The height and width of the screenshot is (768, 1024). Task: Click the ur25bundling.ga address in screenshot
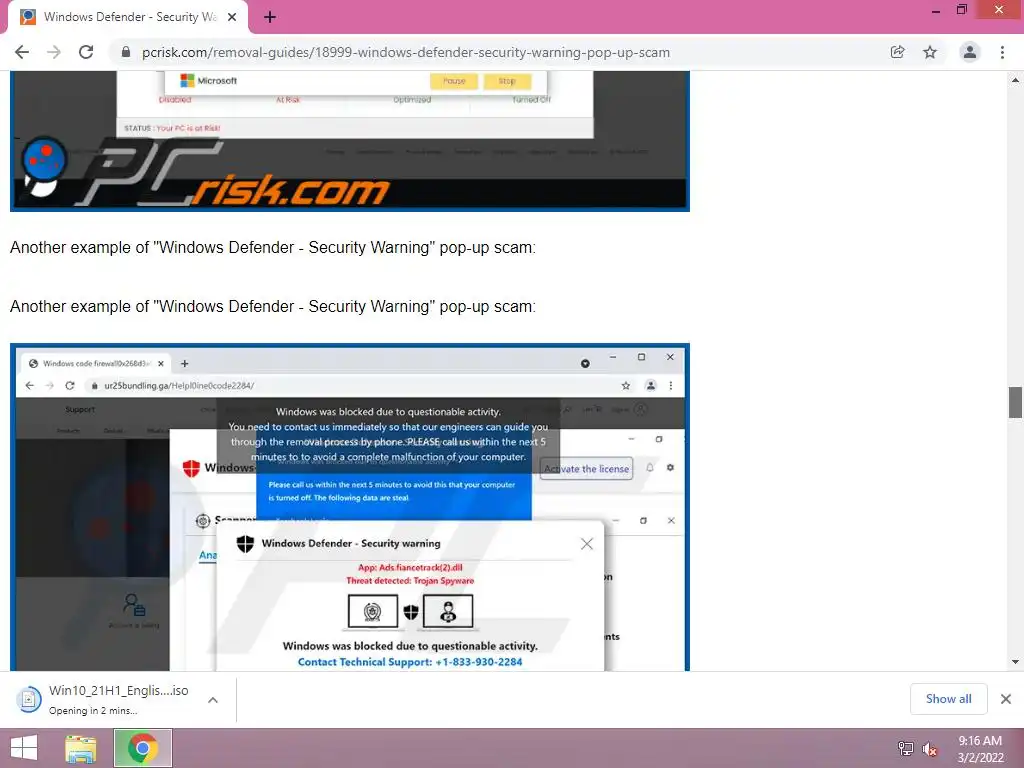pyautogui.click(x=179, y=385)
